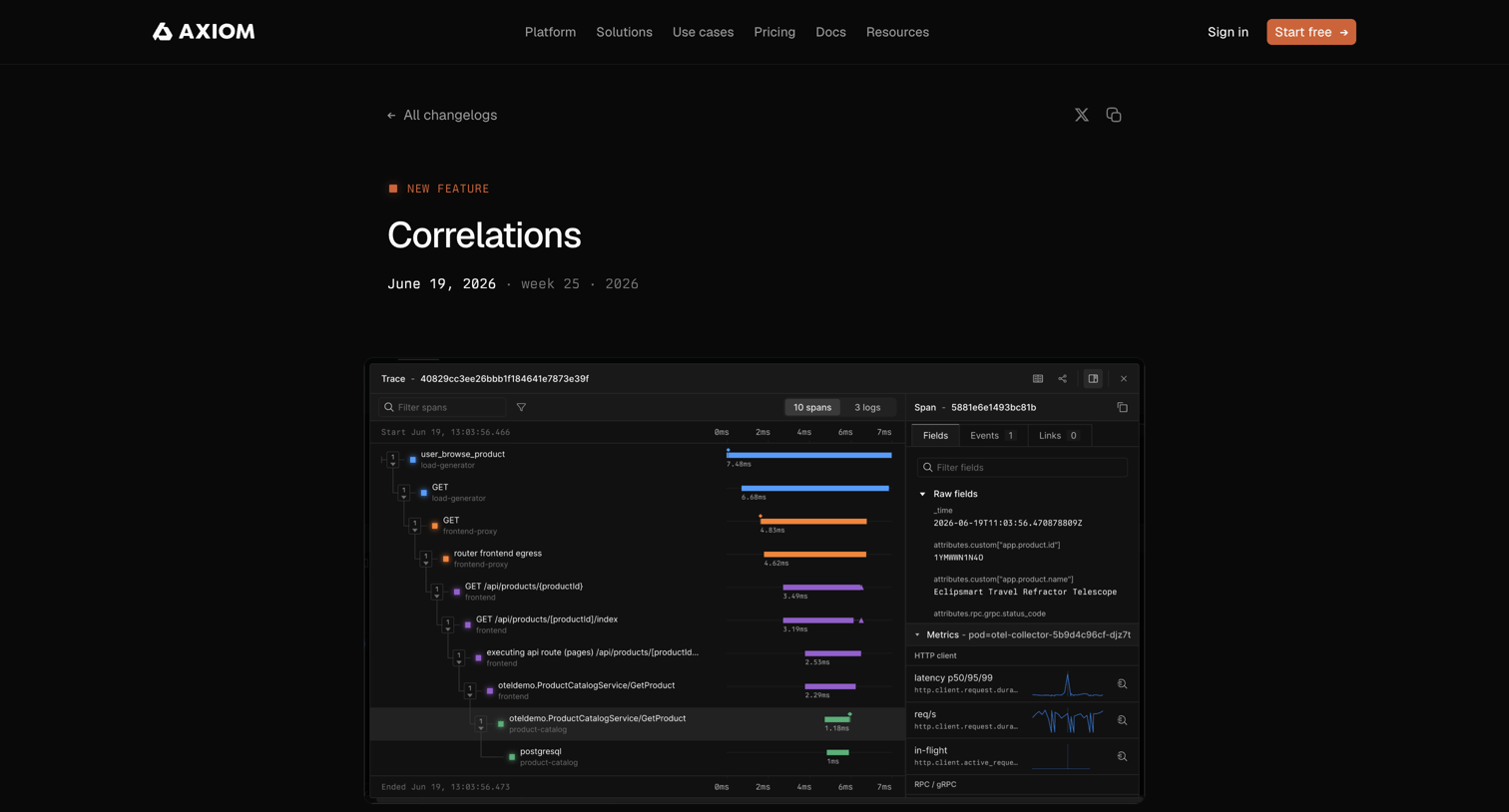Collapse product-catalog oteldemo GetProduct span
Viewport: 1509px width, 812px height.
pos(481,724)
